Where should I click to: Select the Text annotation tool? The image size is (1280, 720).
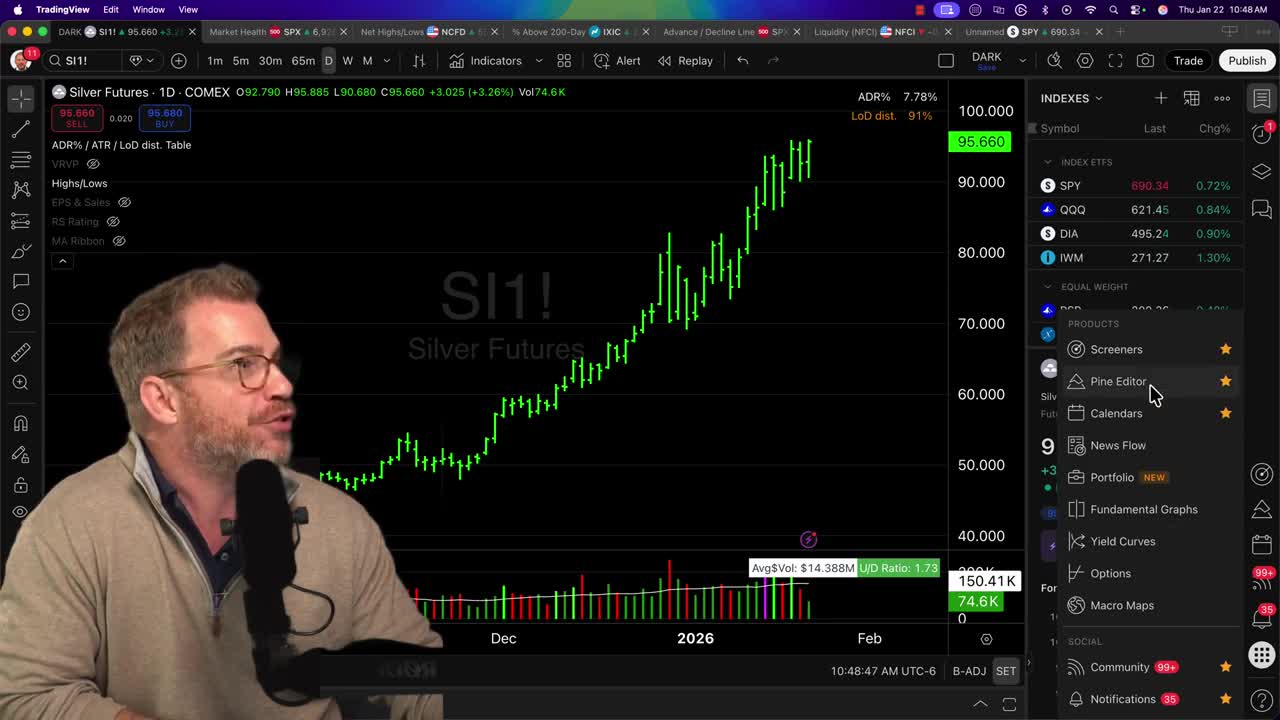point(21,281)
